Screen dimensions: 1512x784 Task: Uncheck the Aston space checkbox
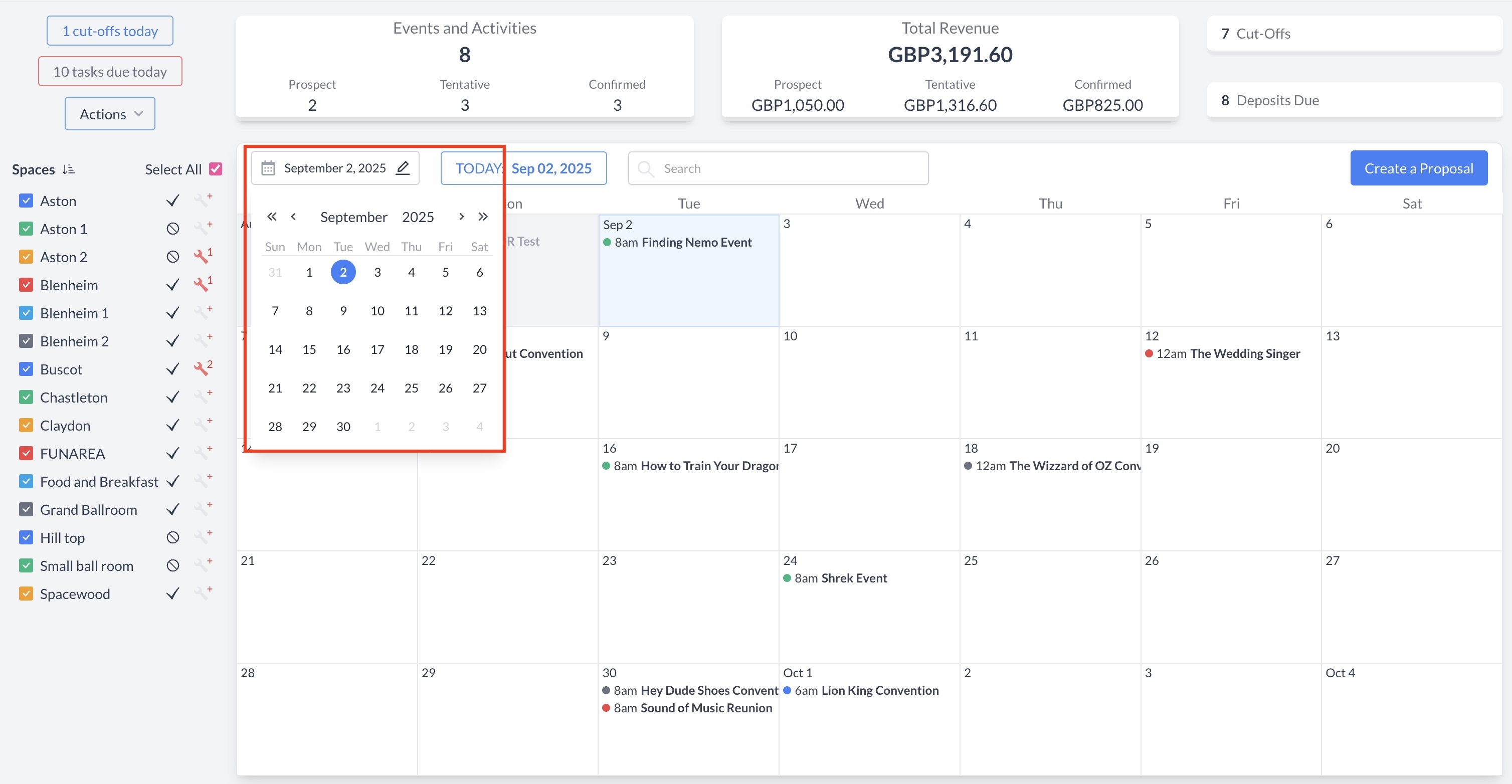[x=26, y=200]
